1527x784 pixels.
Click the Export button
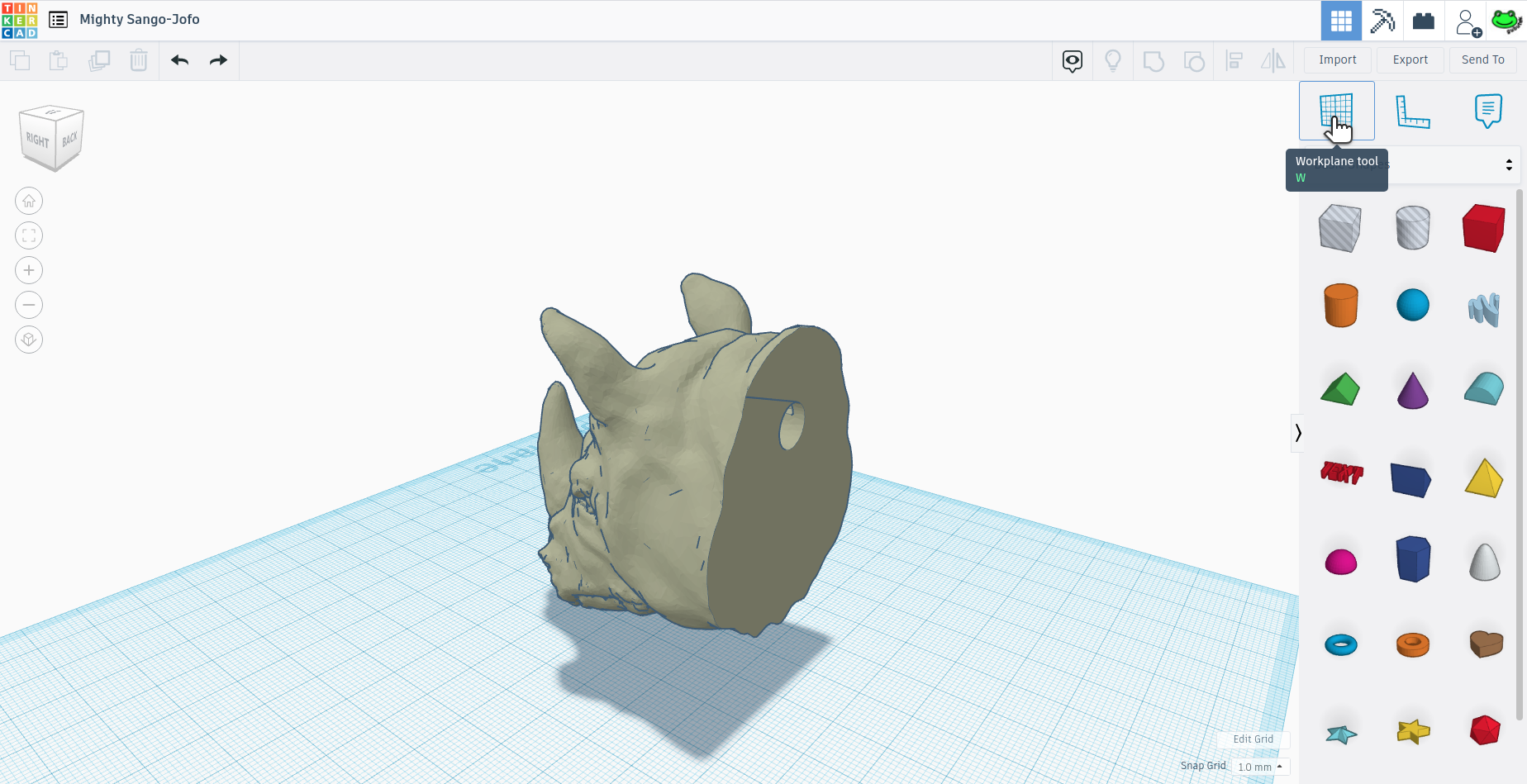(x=1410, y=59)
